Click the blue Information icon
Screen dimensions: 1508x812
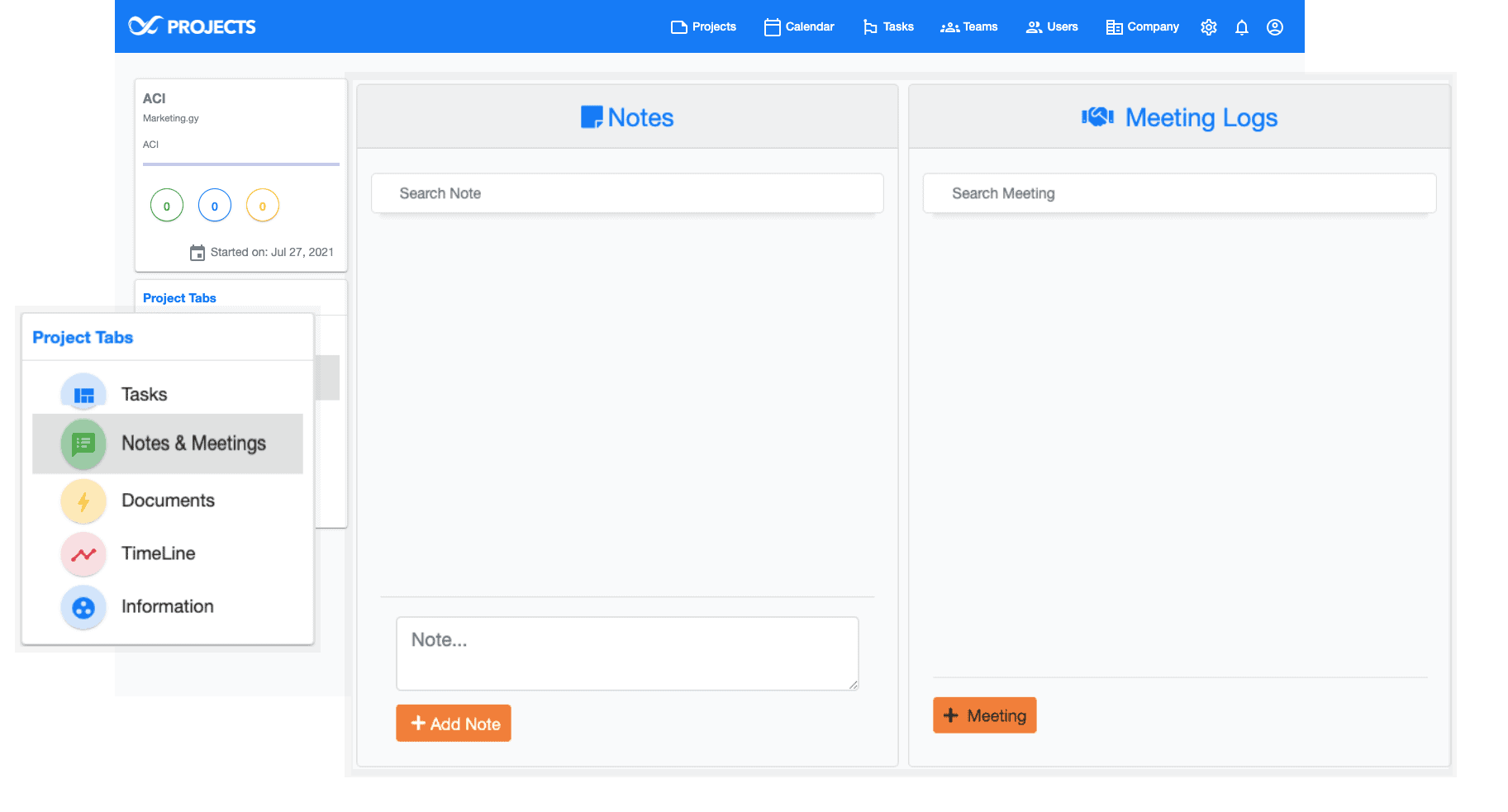coord(83,608)
